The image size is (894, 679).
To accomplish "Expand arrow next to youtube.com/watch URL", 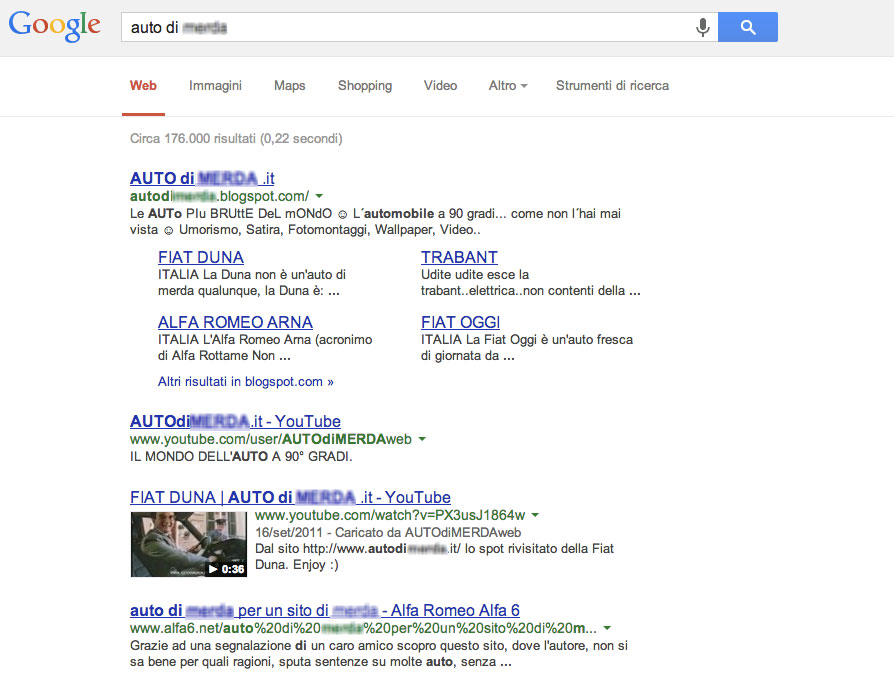I will pyautogui.click(x=535, y=515).
